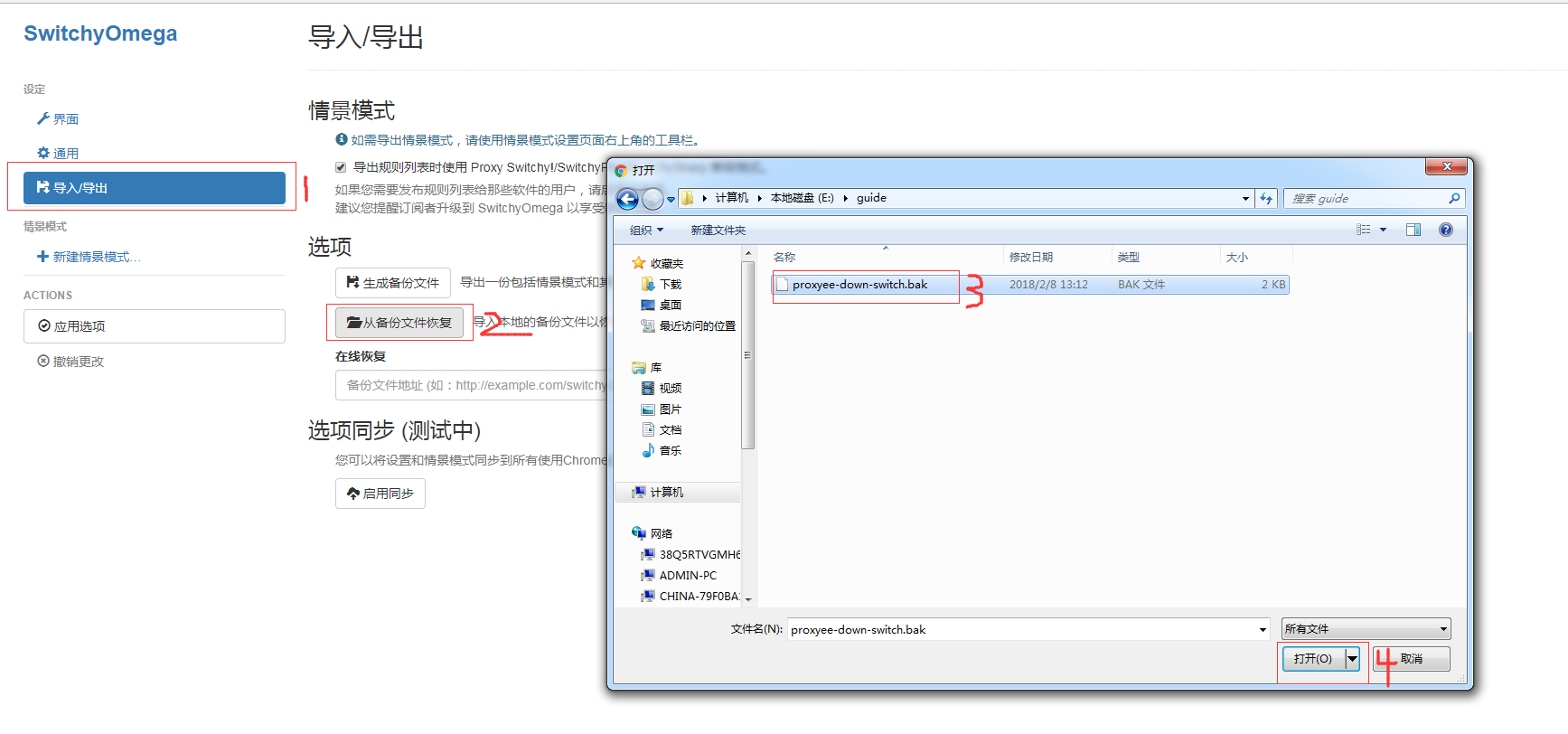The image size is (1568, 734).
Task: Expand the 文件名 history dropdown
Action: coord(1263,629)
